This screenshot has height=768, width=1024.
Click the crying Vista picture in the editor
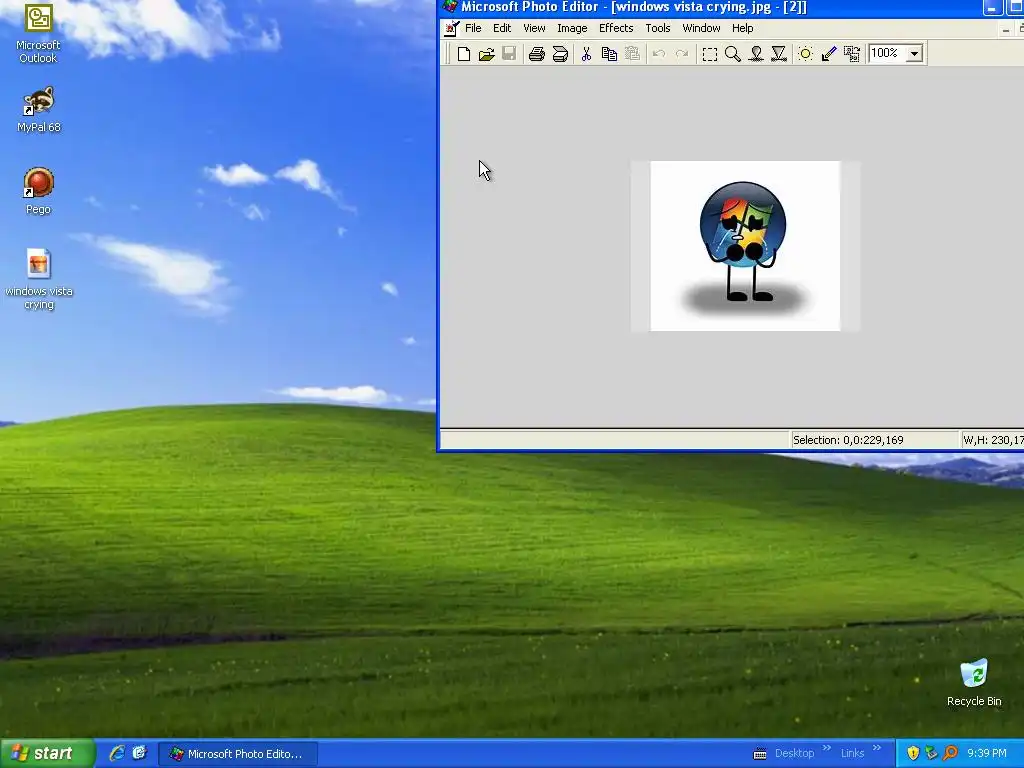(x=745, y=246)
